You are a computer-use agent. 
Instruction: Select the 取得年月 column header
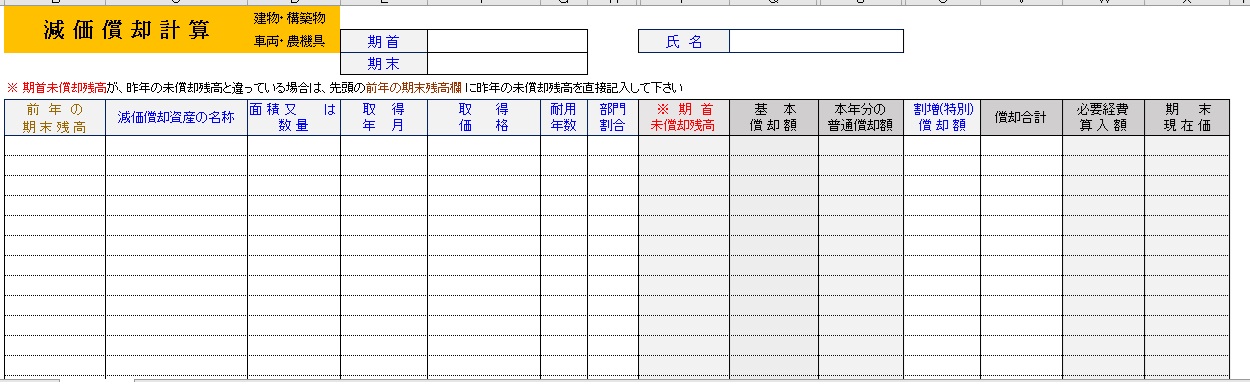pos(384,117)
